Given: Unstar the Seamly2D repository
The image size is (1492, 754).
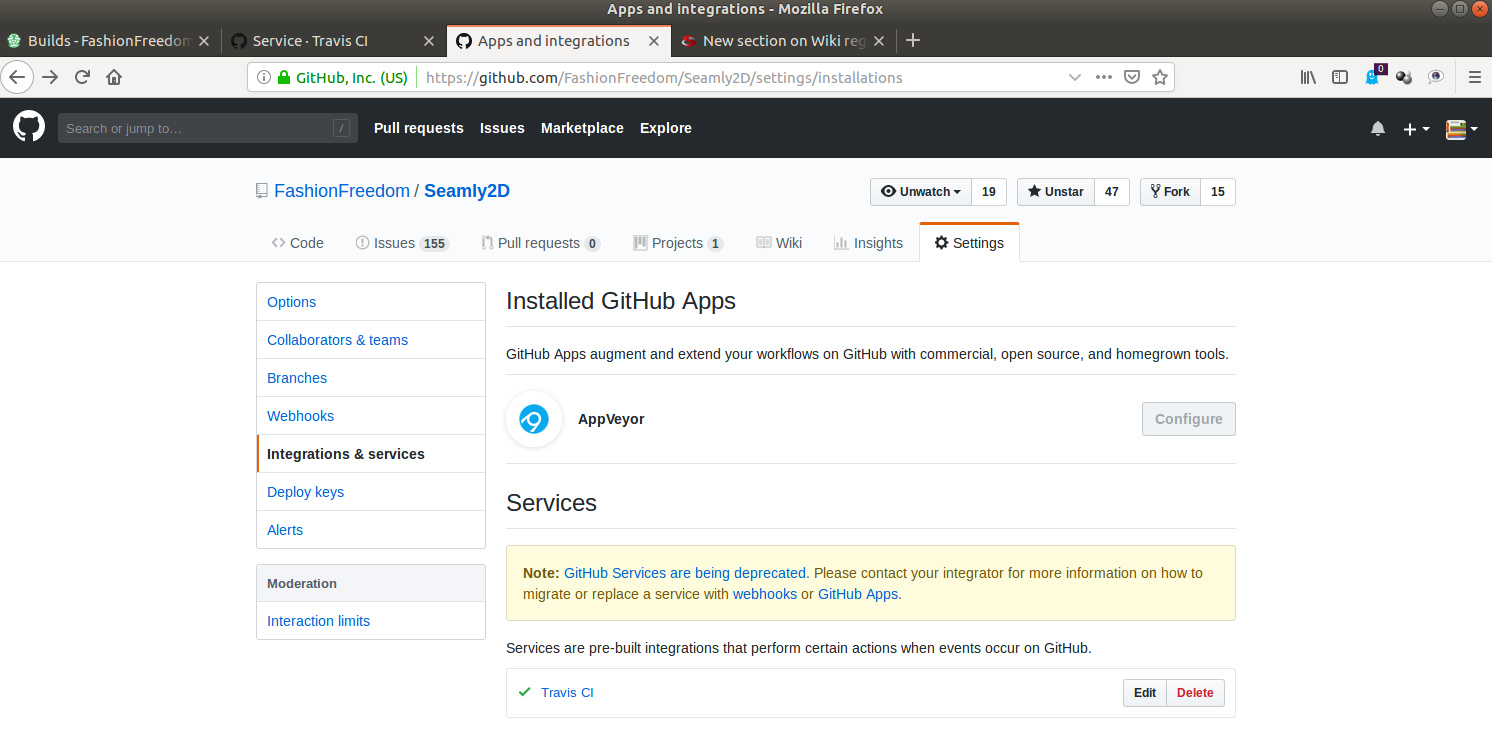Looking at the screenshot, I should 1056,192.
